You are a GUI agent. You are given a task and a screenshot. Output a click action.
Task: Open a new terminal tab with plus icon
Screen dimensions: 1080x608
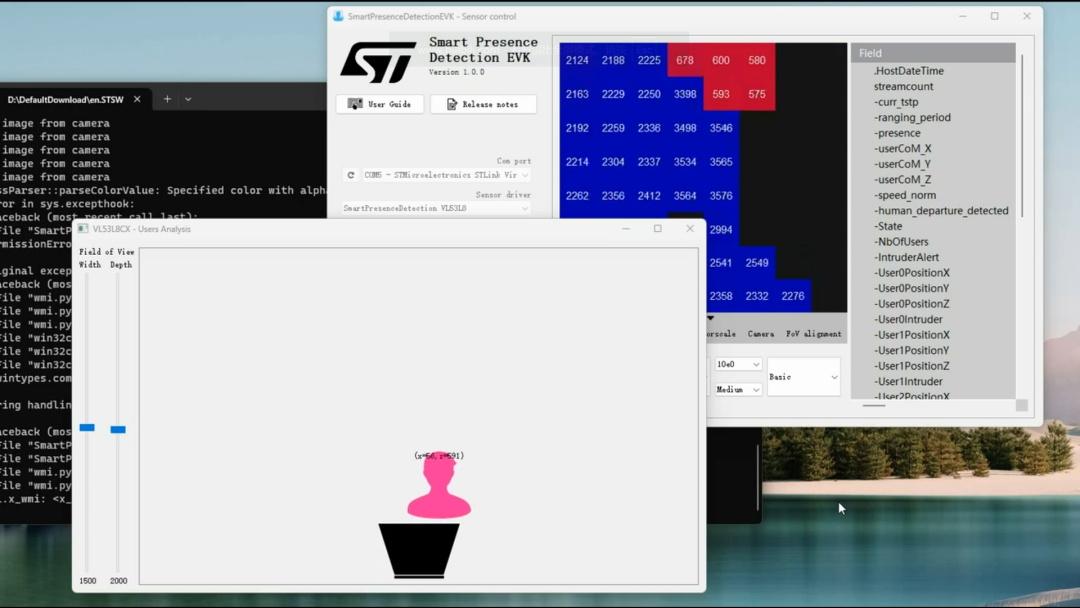coord(167,99)
